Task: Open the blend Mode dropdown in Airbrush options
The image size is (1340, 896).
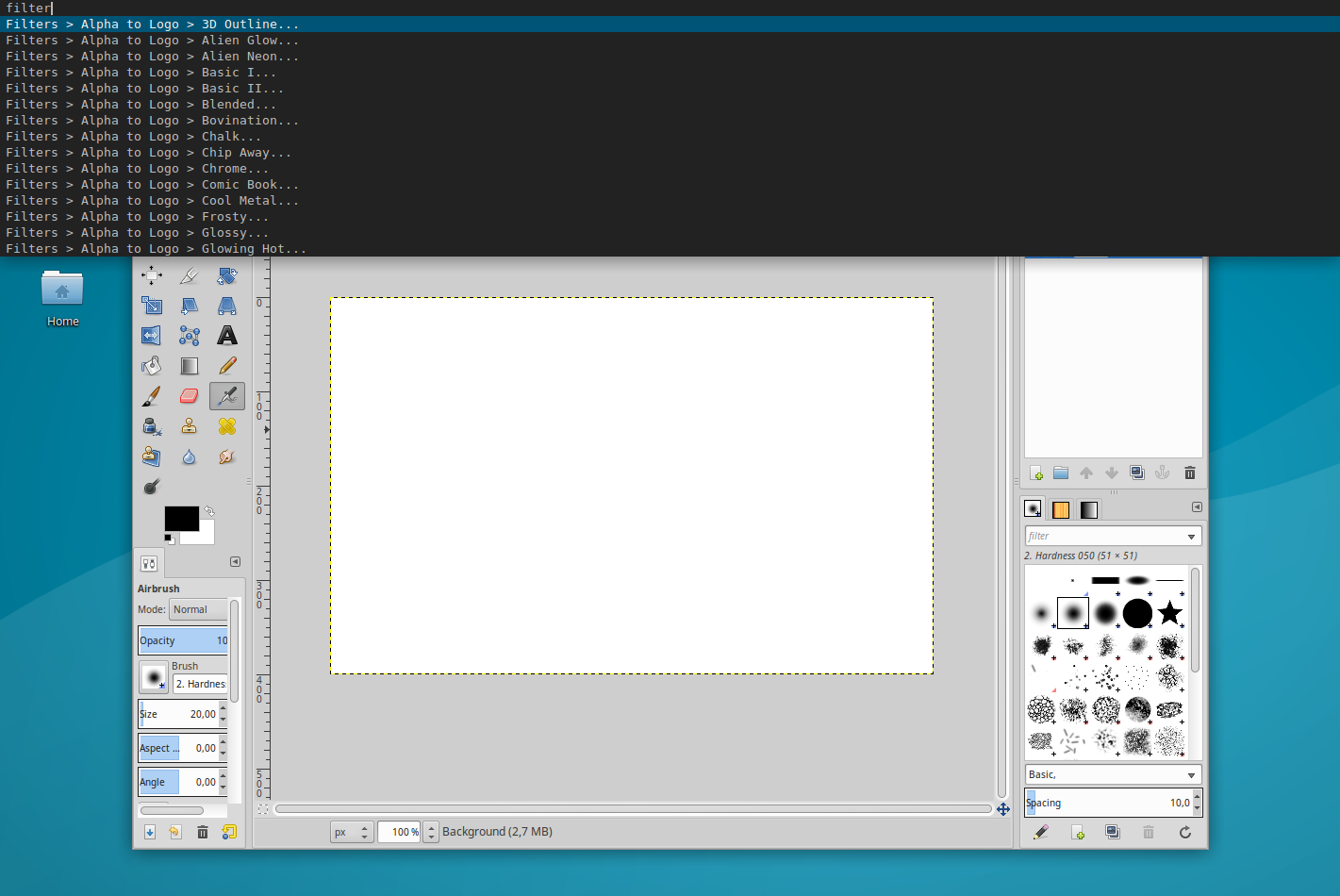Action: 197,609
